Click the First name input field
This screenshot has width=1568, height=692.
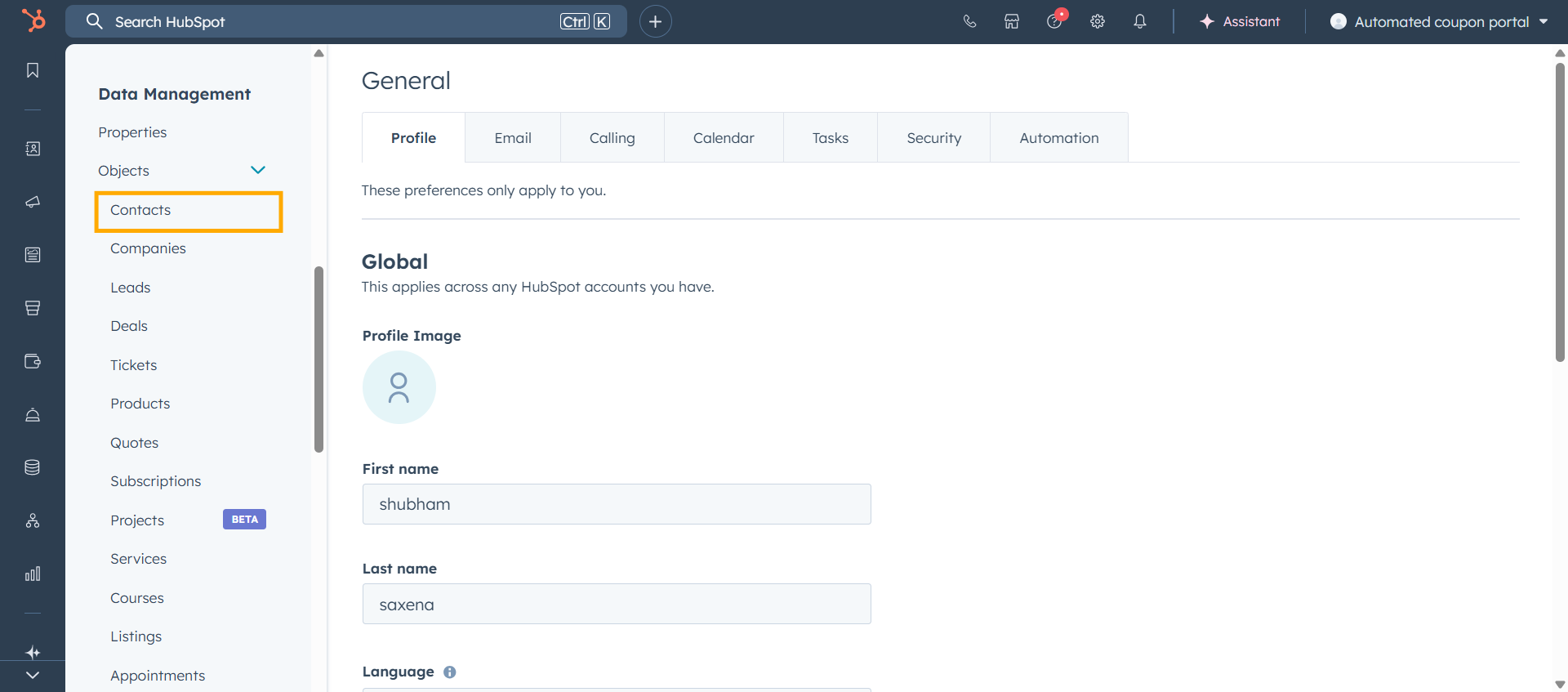(617, 504)
